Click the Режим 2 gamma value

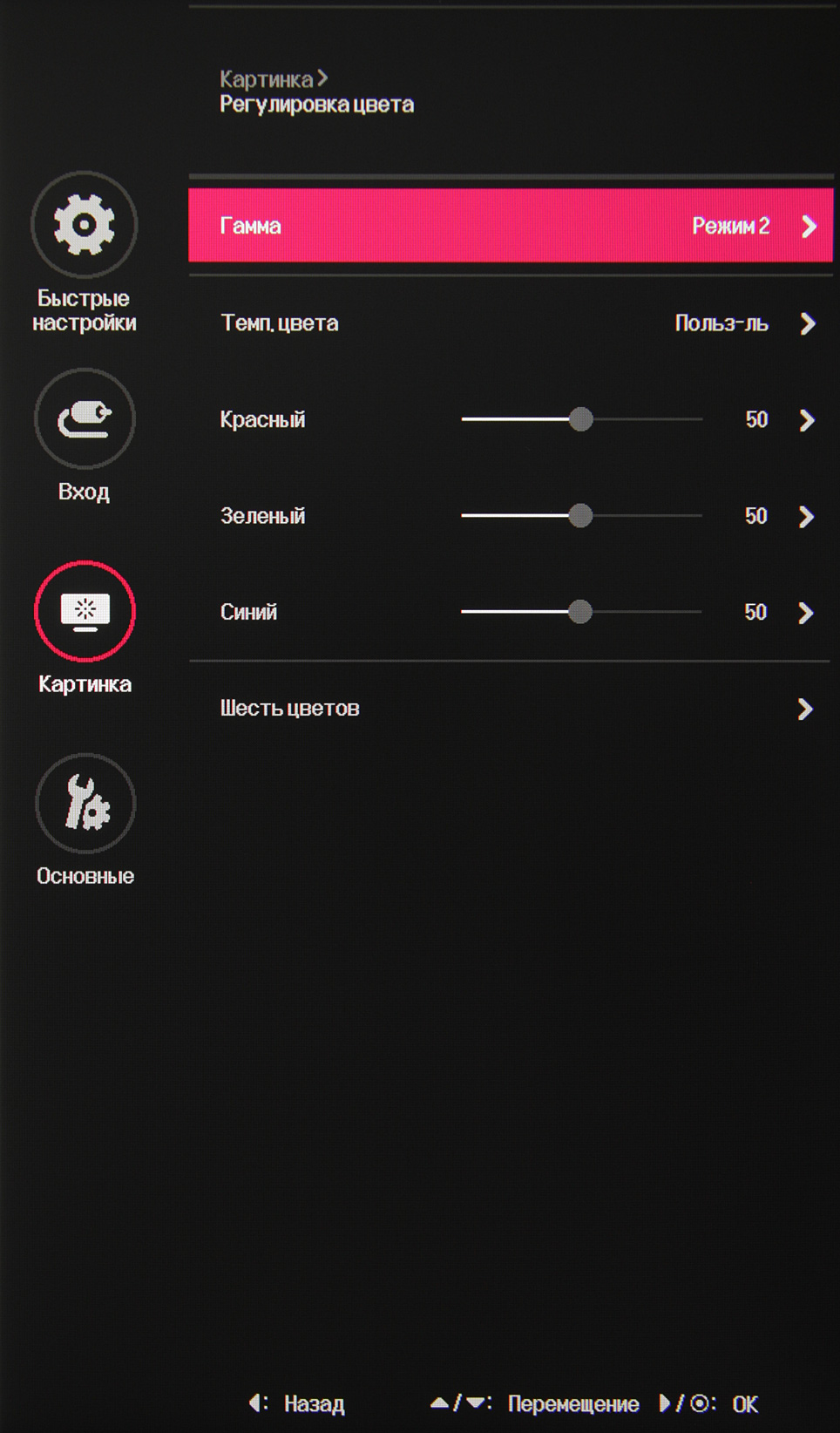tap(730, 227)
